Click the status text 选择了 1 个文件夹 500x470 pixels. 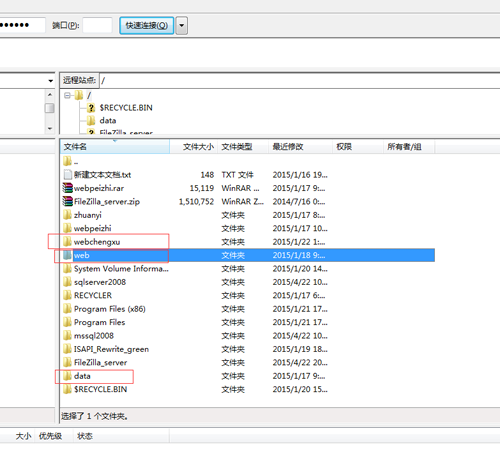94,416
